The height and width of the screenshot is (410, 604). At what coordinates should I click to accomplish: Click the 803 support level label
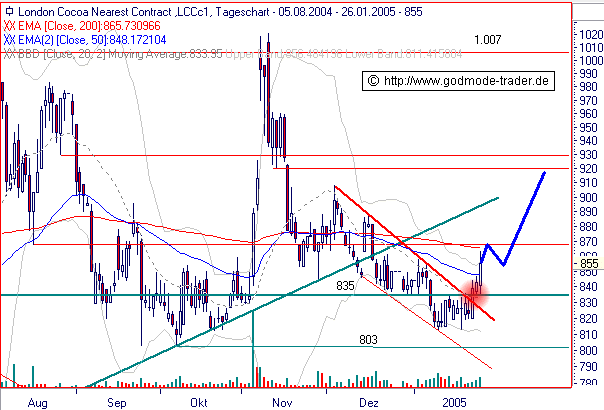pyautogui.click(x=369, y=340)
